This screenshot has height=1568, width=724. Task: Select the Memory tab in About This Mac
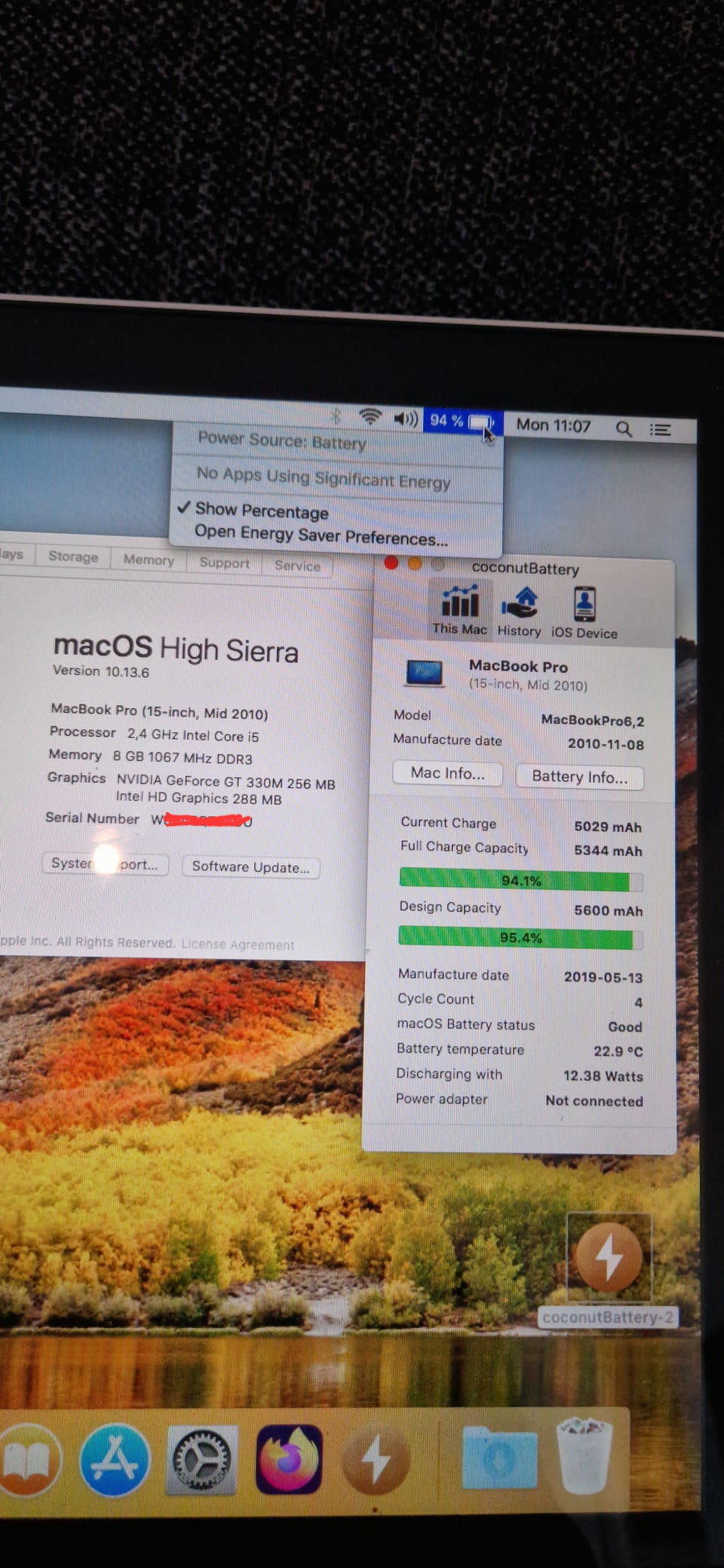(149, 560)
